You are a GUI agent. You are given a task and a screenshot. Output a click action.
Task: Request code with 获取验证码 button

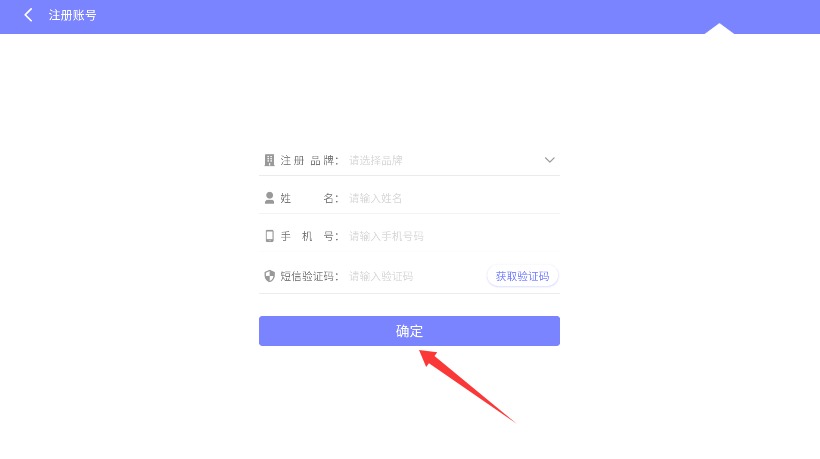point(522,276)
